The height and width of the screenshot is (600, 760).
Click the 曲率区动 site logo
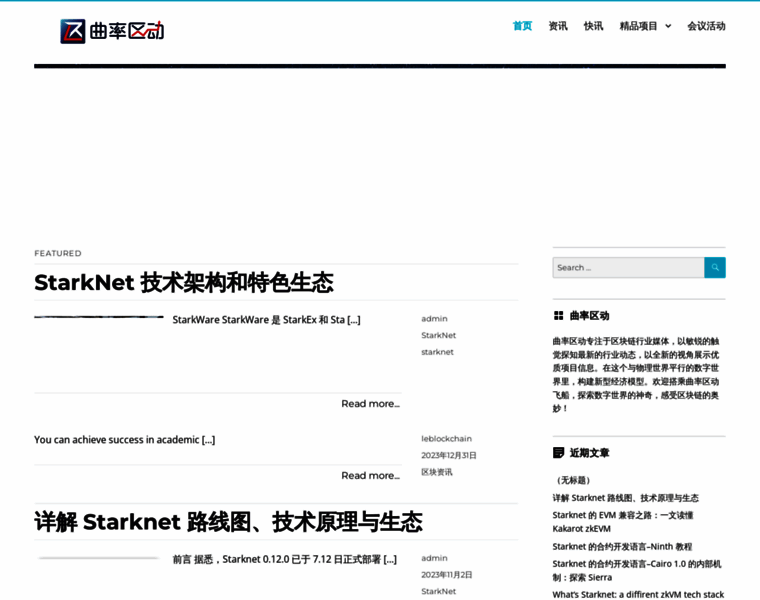112,31
